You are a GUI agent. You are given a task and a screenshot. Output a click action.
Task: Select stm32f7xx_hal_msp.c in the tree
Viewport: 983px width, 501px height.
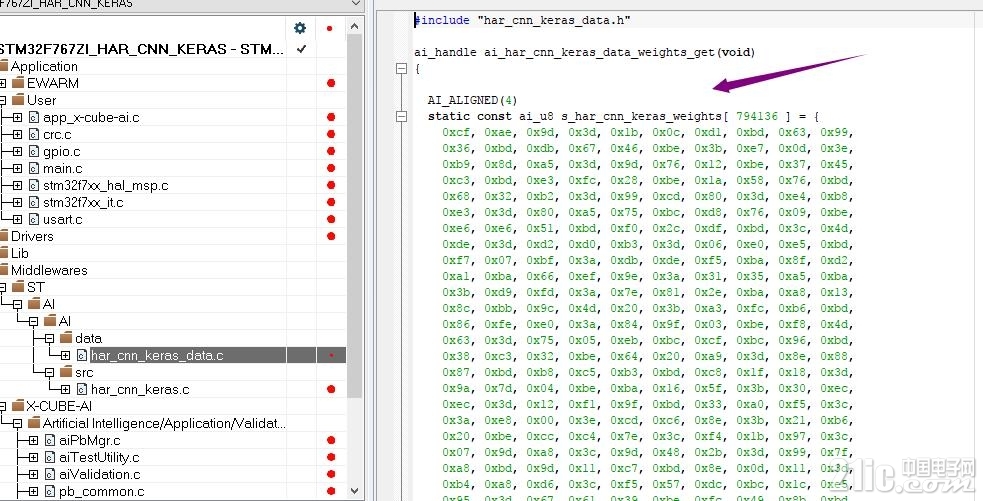[105, 185]
